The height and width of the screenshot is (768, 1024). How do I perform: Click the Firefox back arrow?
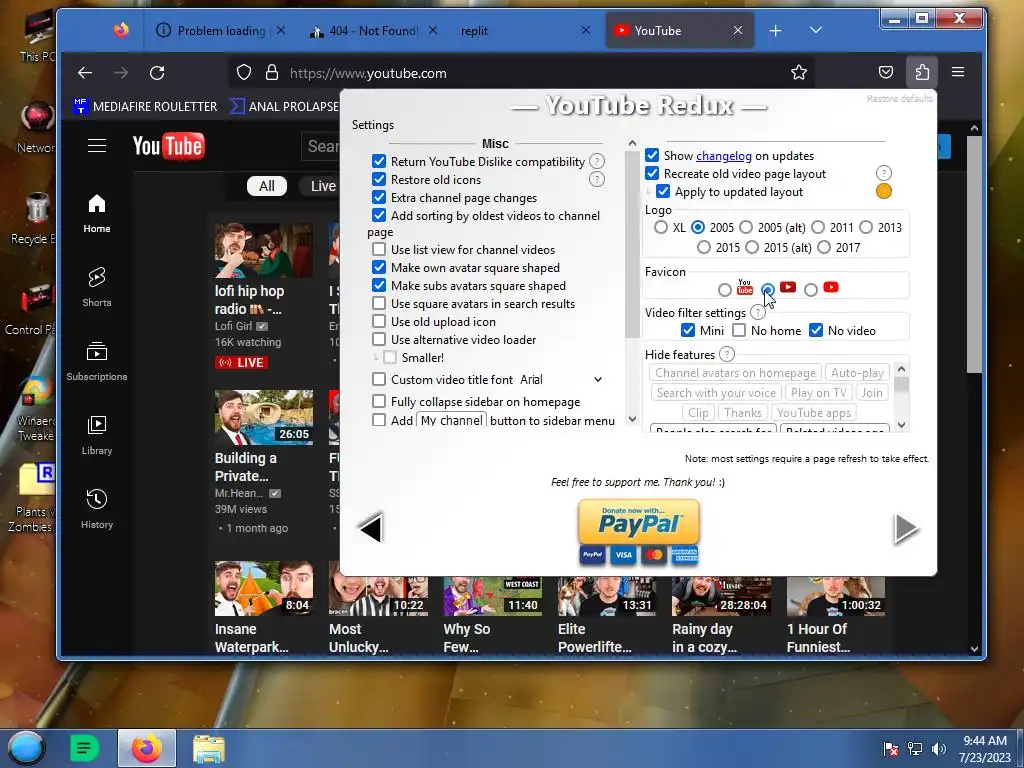coord(85,72)
